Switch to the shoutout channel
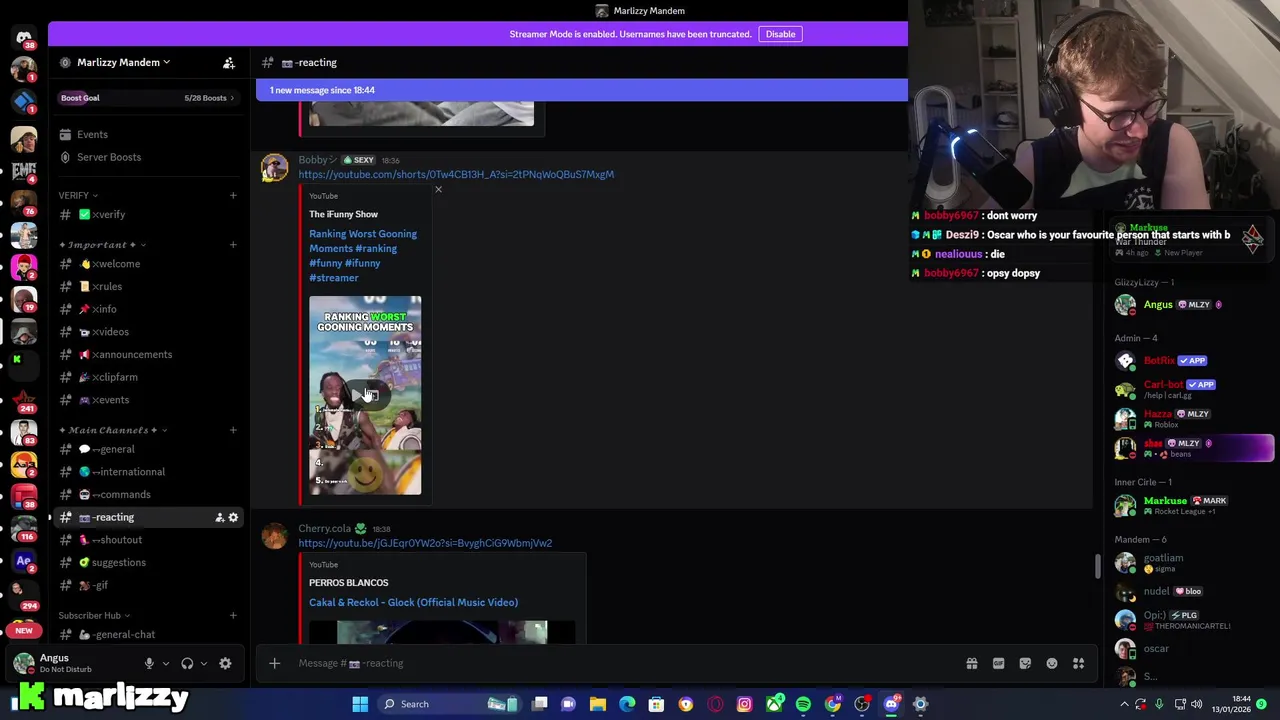 tap(148, 540)
